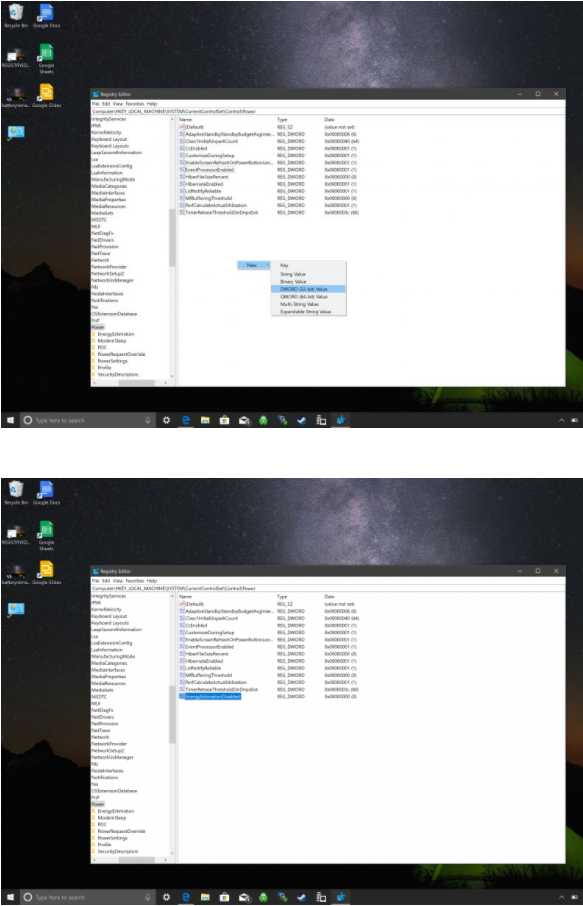The height and width of the screenshot is (906, 583).
Task: Click HiberFileSizePercent icon in bottom screenshot
Action: (x=181, y=654)
